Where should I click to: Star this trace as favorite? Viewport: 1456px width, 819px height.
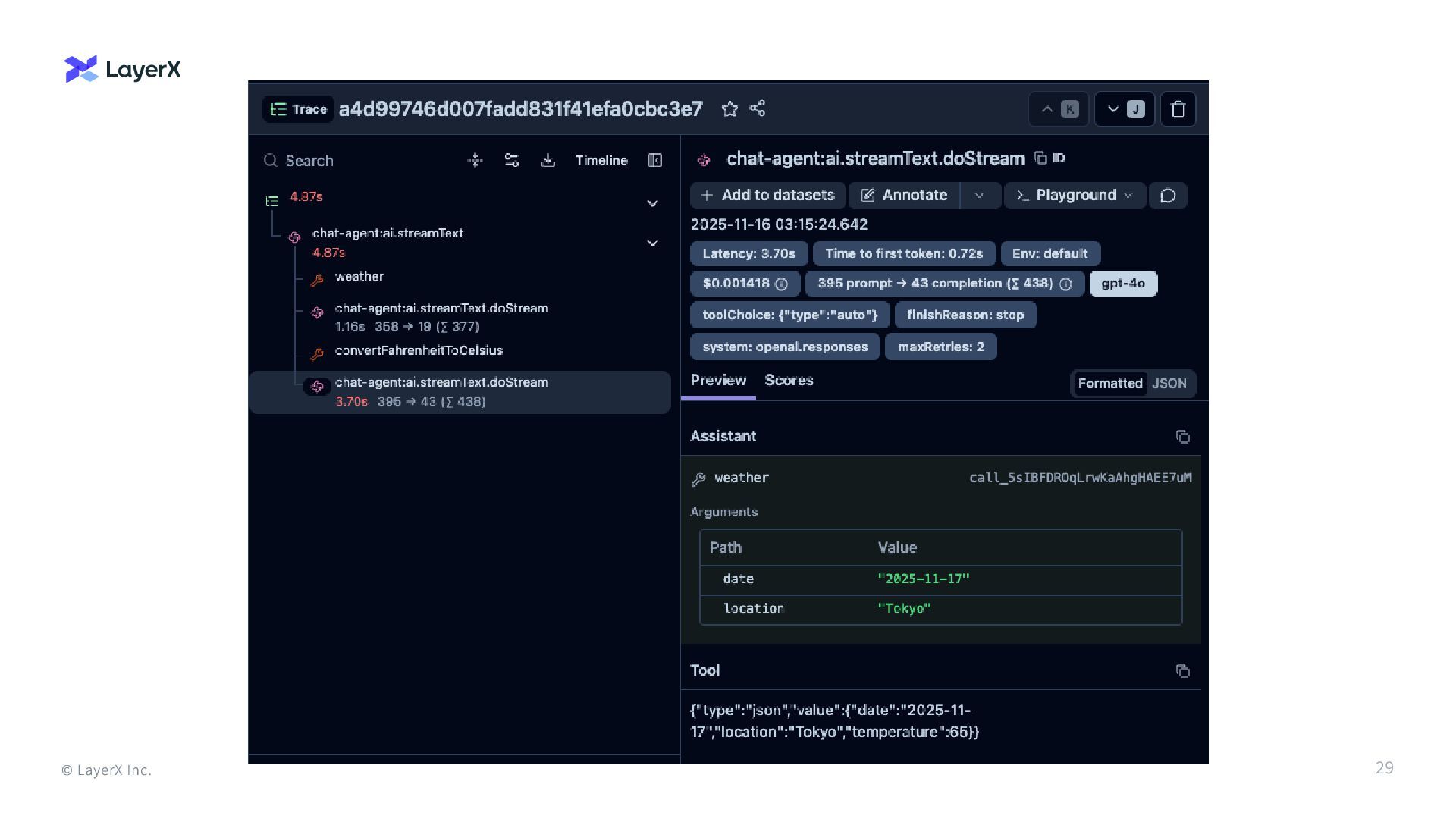pos(730,109)
